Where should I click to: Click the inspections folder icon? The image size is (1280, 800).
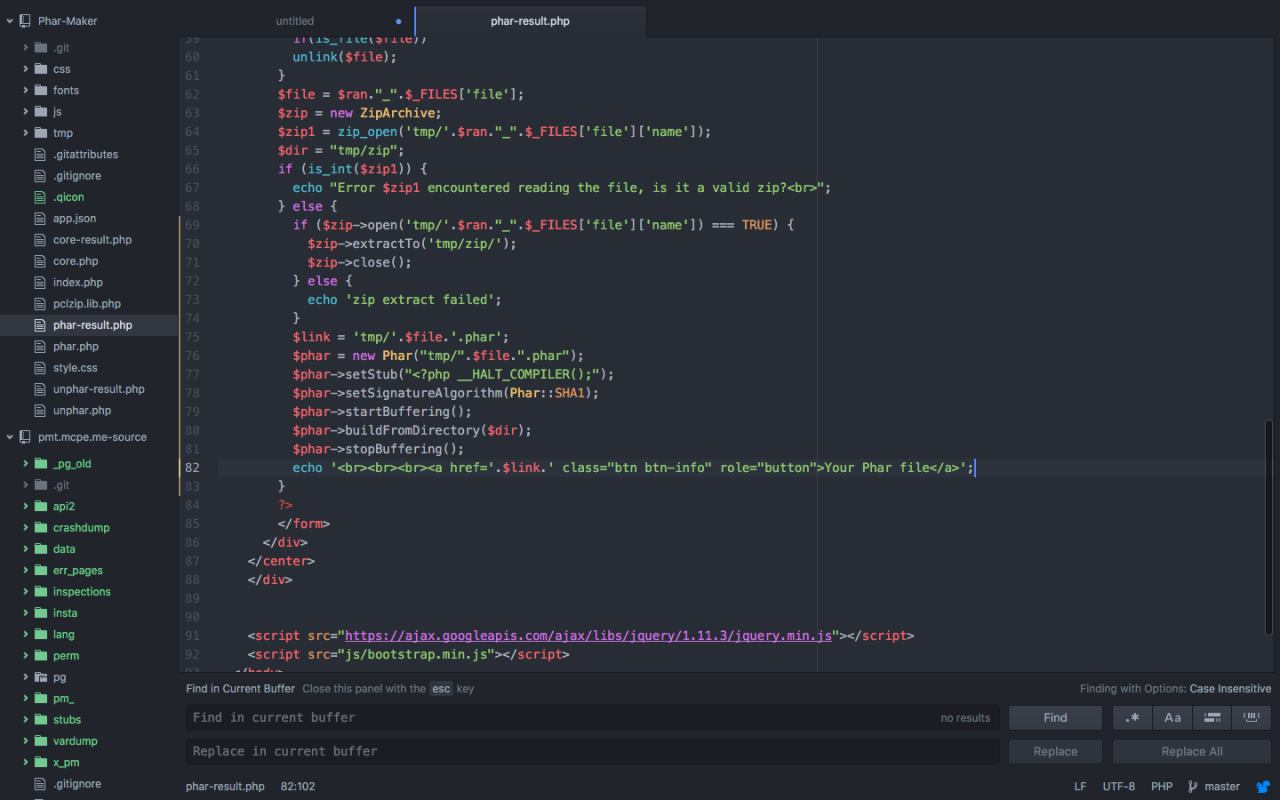point(41,592)
